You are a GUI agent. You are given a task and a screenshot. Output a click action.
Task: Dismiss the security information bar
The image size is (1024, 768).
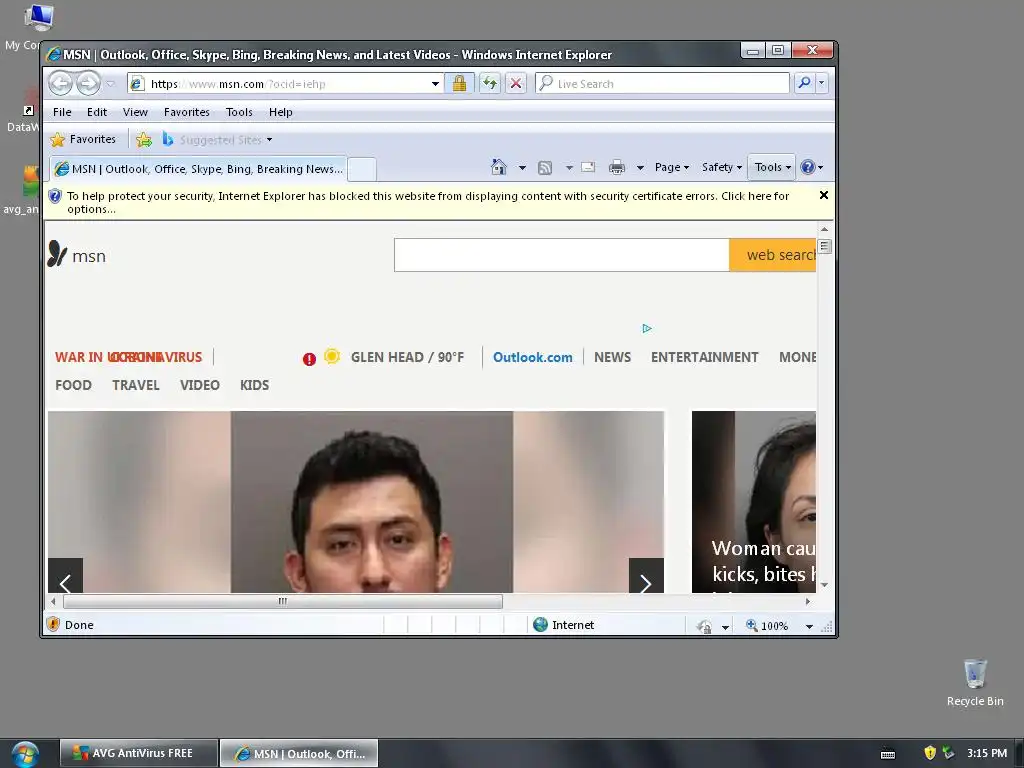point(824,195)
